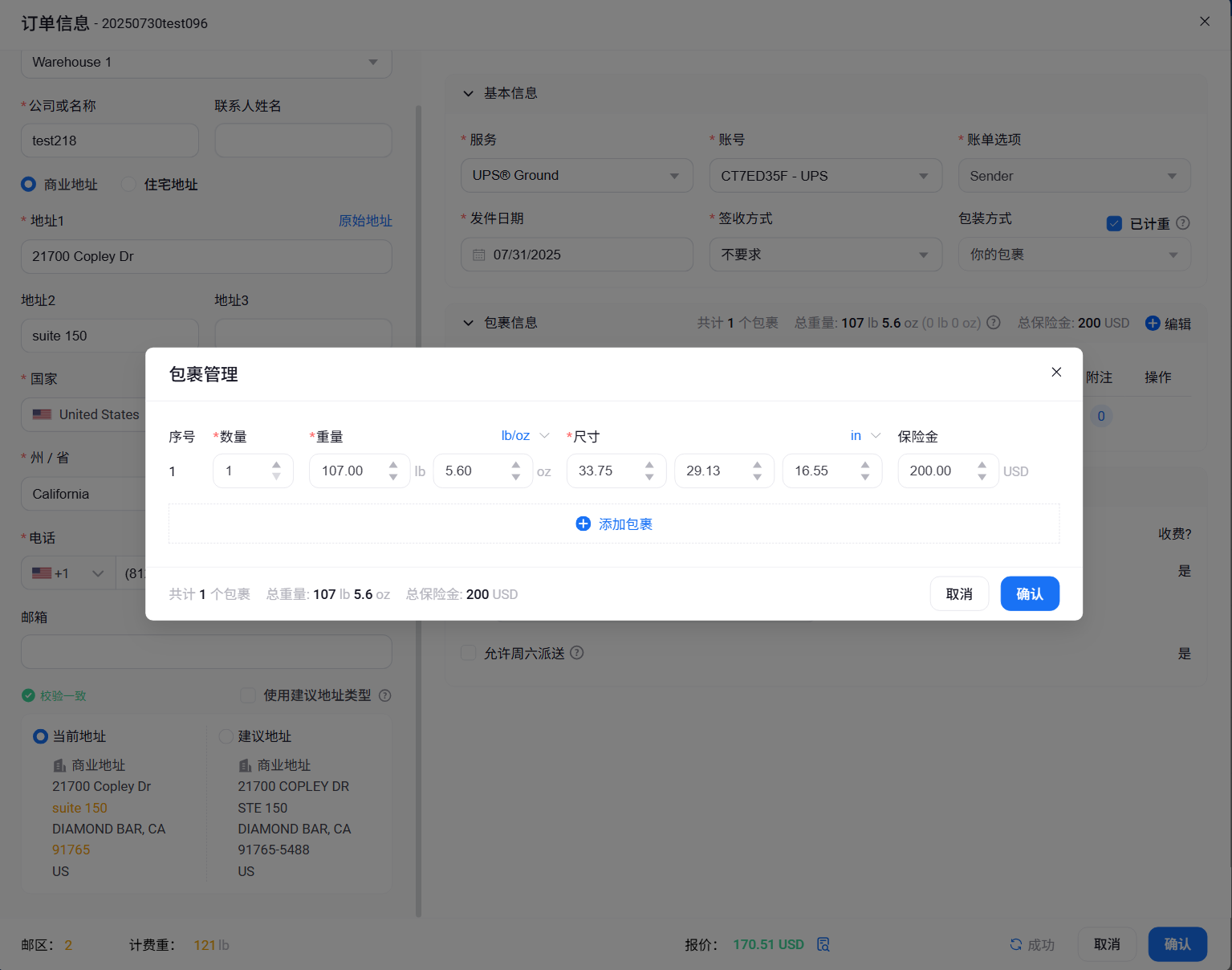Open the UPS® Ground service dropdown
The width and height of the screenshot is (1232, 970).
pos(577,175)
